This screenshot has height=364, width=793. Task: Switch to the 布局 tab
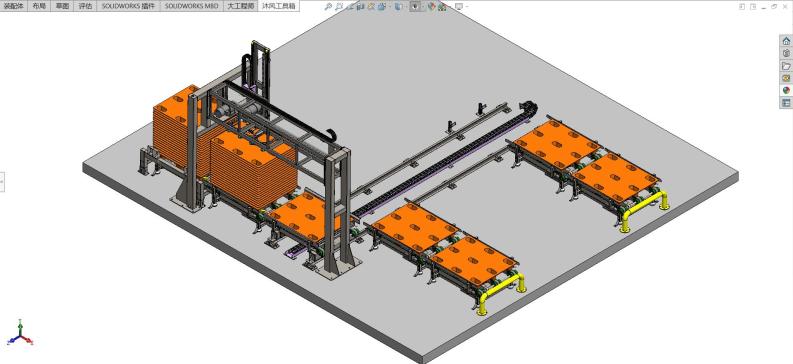tap(38, 6)
